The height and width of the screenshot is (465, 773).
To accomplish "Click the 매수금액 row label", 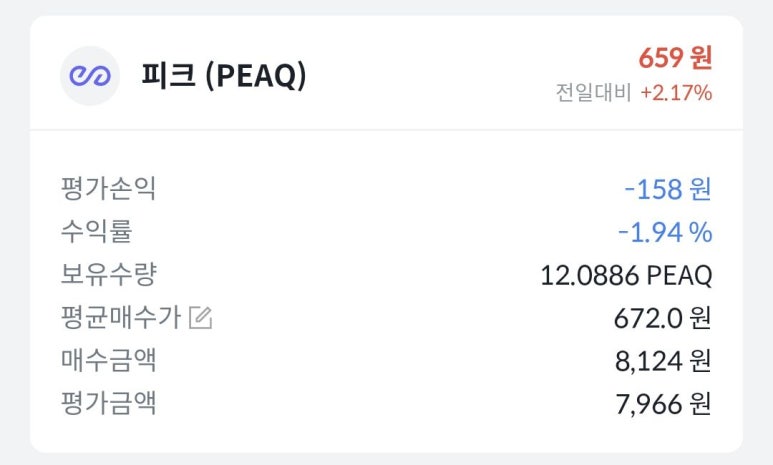I will [108, 360].
